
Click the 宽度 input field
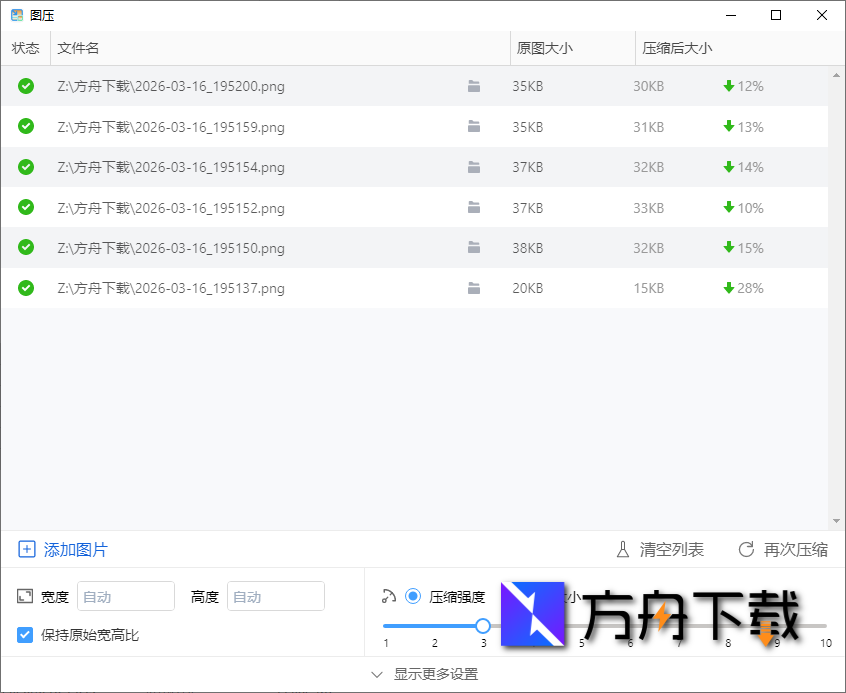(x=125, y=596)
